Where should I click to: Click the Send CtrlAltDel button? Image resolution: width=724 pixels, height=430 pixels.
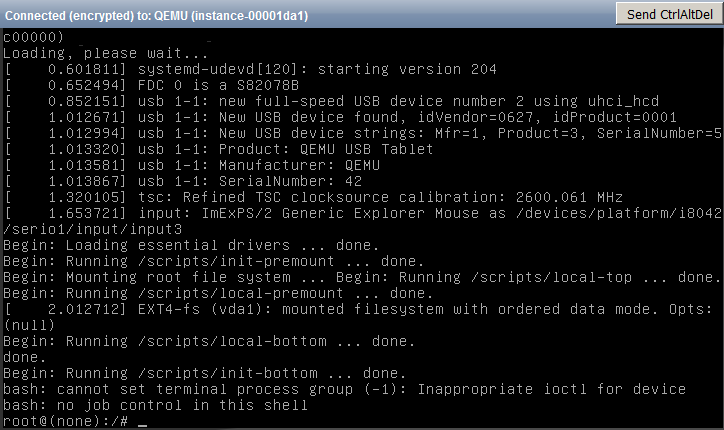[670, 14]
